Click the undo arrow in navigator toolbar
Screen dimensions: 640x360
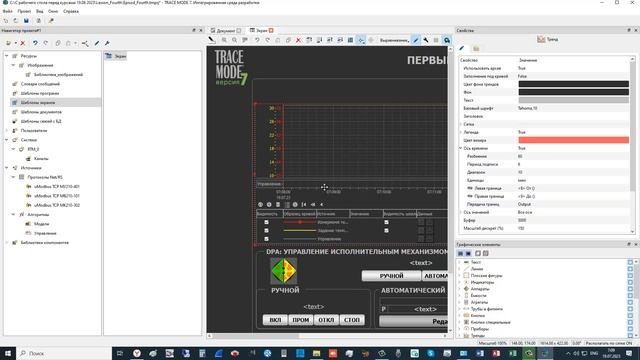(35, 43)
